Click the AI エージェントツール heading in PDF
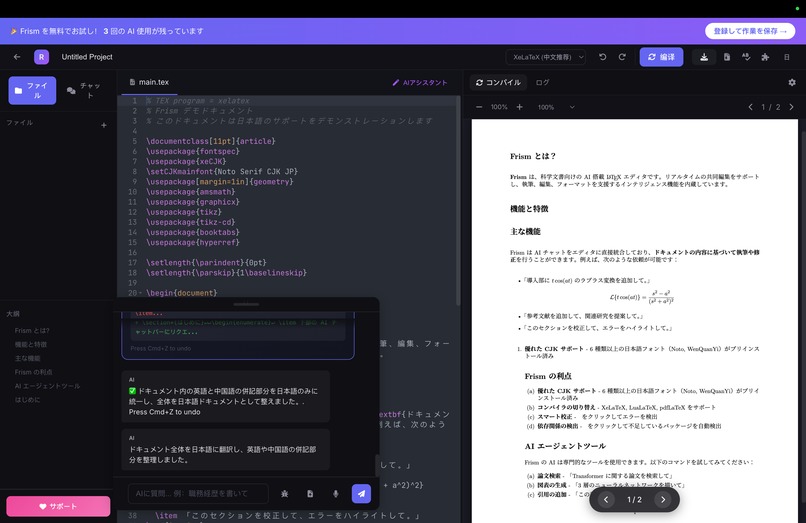 [565, 446]
